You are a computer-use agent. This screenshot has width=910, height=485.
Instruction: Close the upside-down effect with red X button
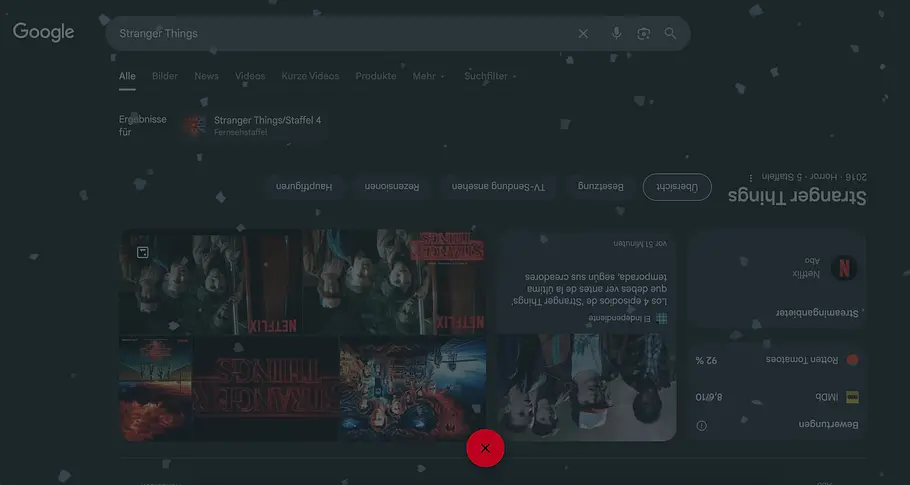click(x=485, y=448)
